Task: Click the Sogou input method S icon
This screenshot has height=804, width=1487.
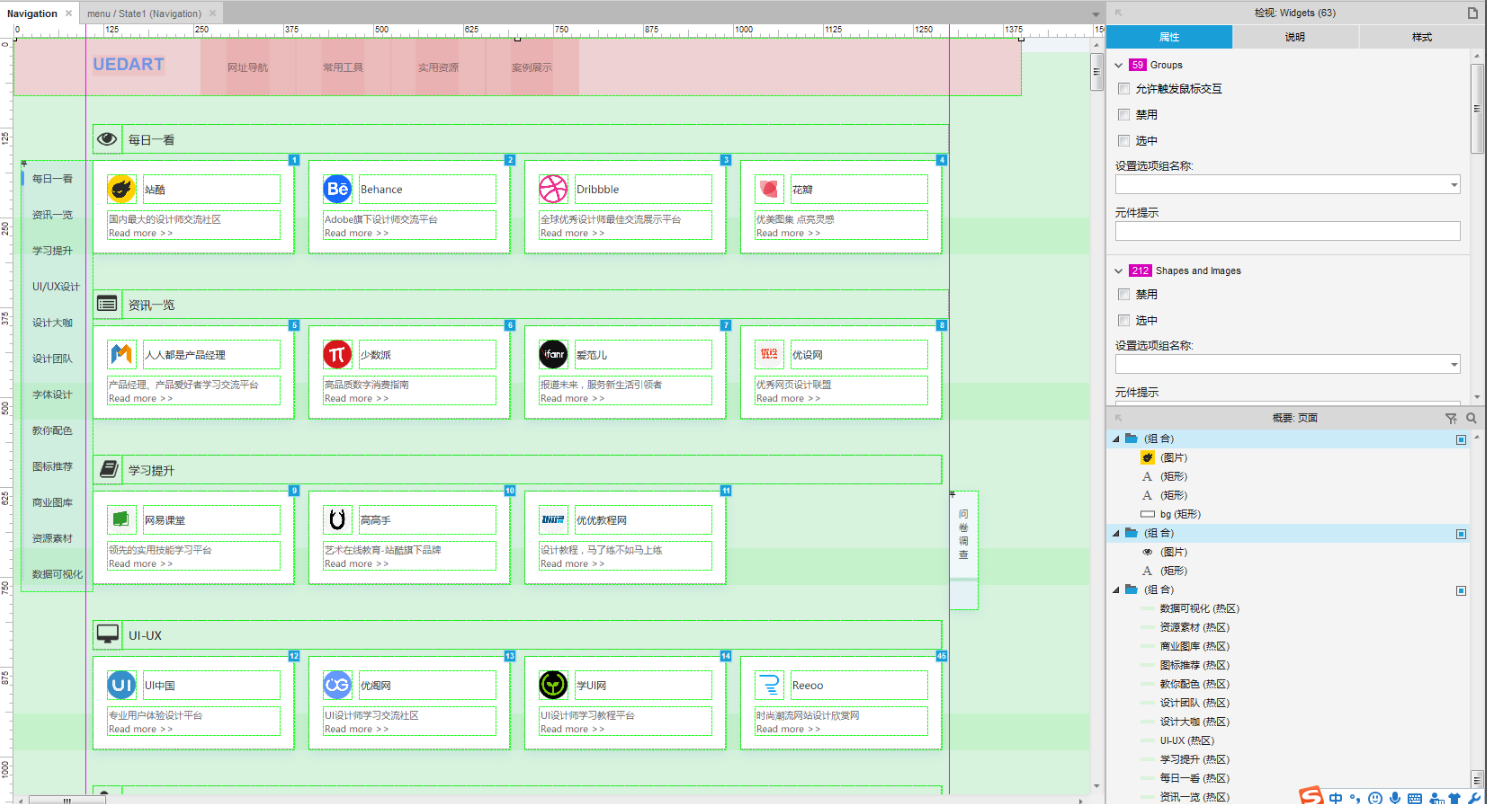Action: coord(1311,796)
